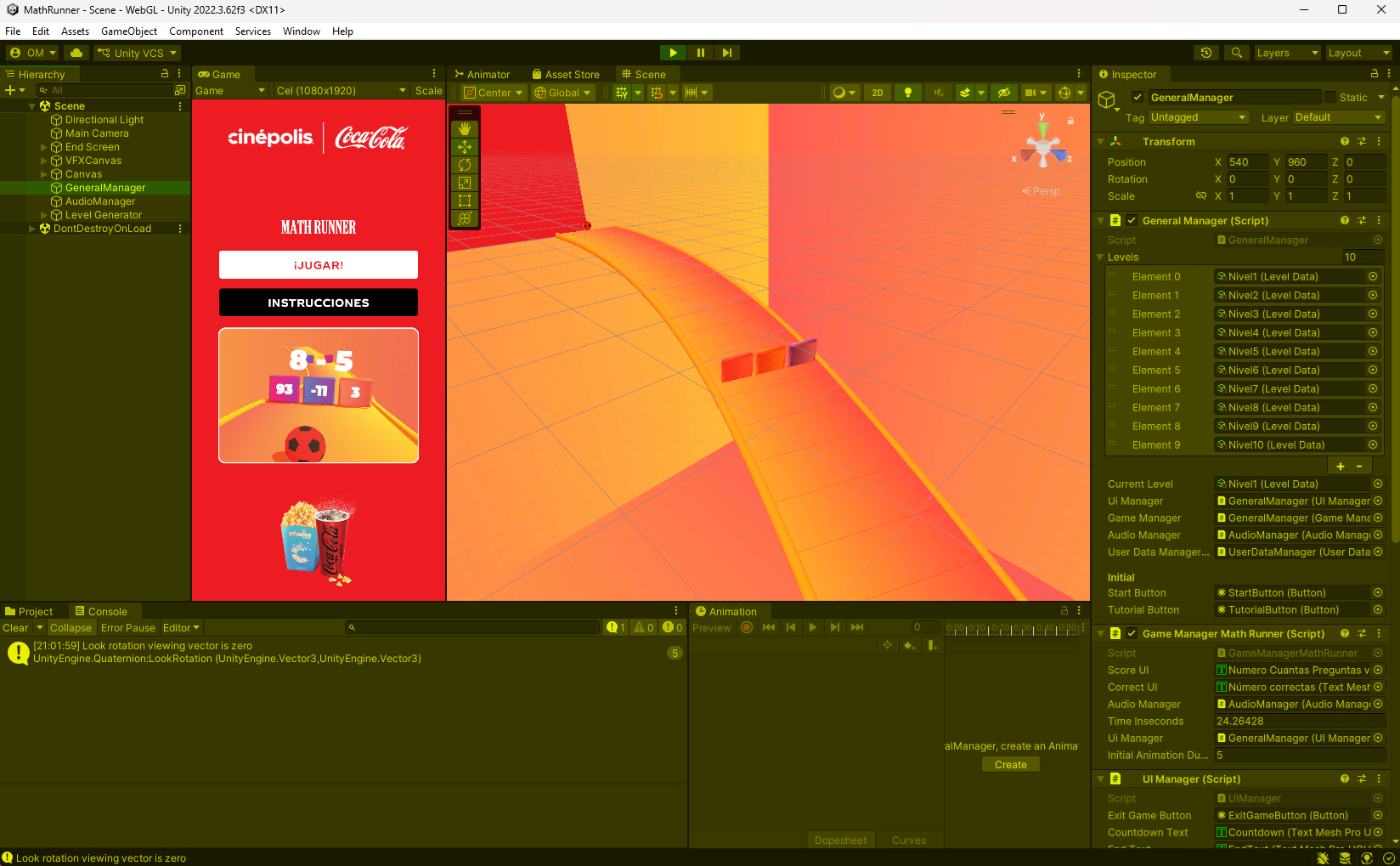1400x866 pixels.
Task: Lock the Hierarchy panel
Action: point(165,74)
